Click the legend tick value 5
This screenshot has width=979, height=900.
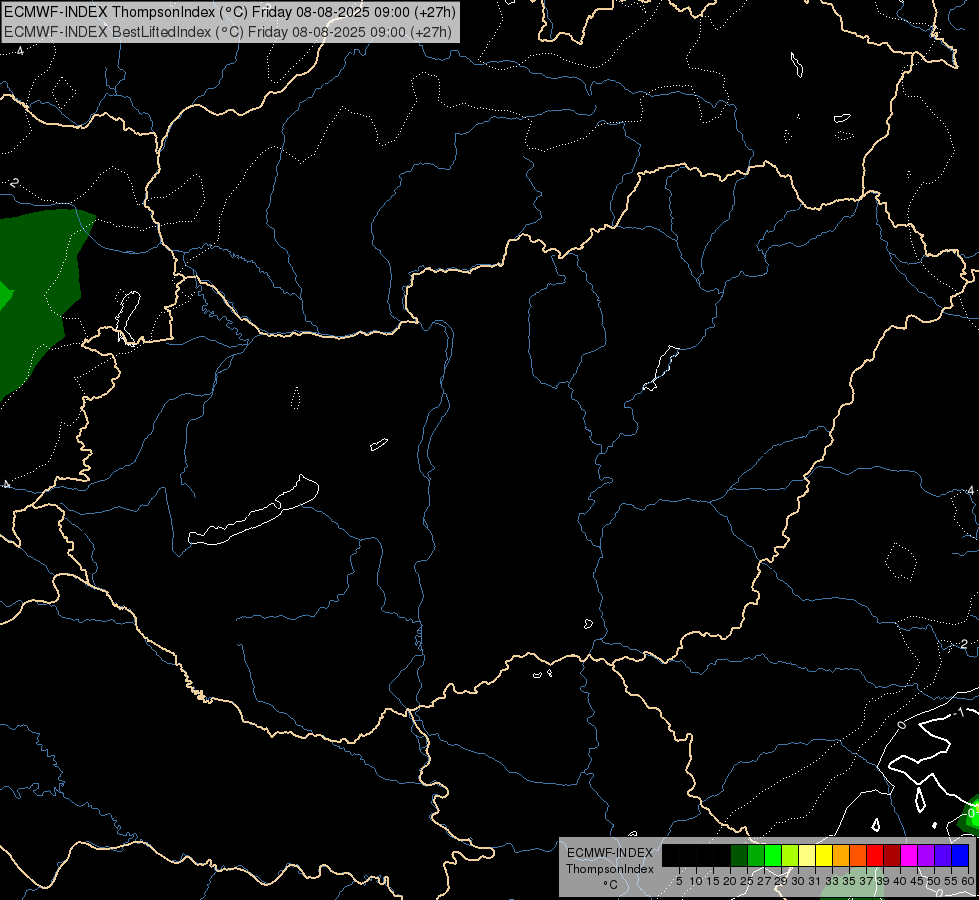click(x=679, y=881)
